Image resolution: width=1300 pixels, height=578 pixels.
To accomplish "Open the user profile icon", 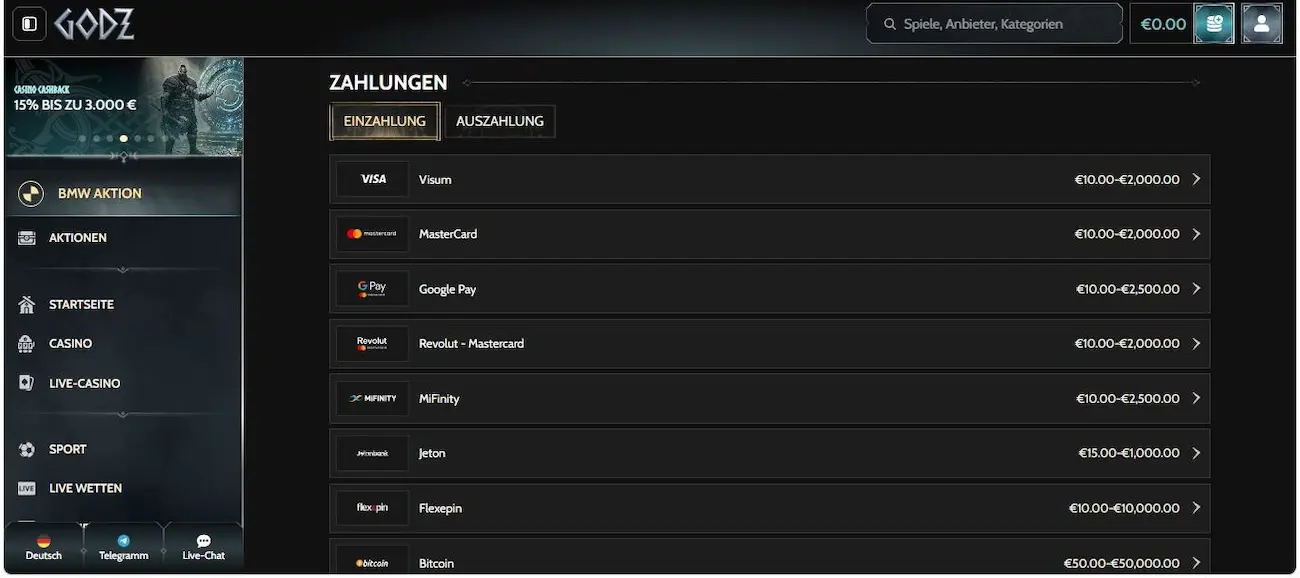I will pyautogui.click(x=1262, y=24).
